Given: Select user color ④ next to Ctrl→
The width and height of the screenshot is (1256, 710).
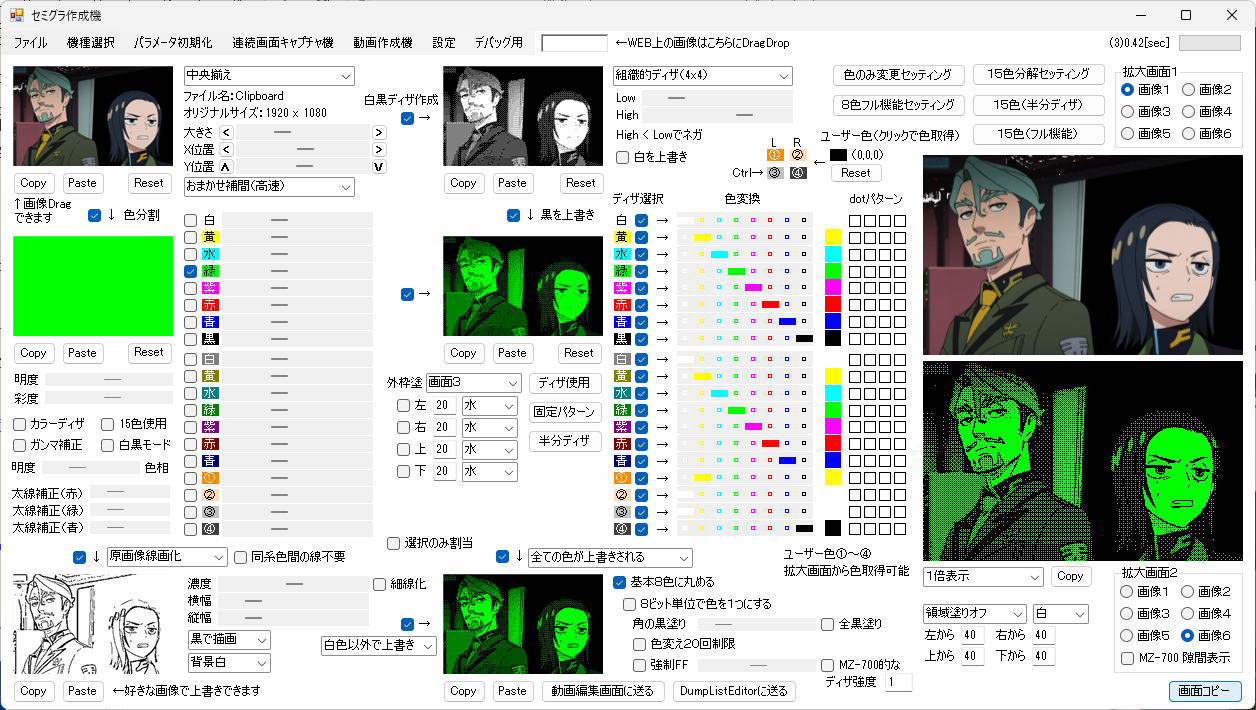Looking at the screenshot, I should [798, 172].
